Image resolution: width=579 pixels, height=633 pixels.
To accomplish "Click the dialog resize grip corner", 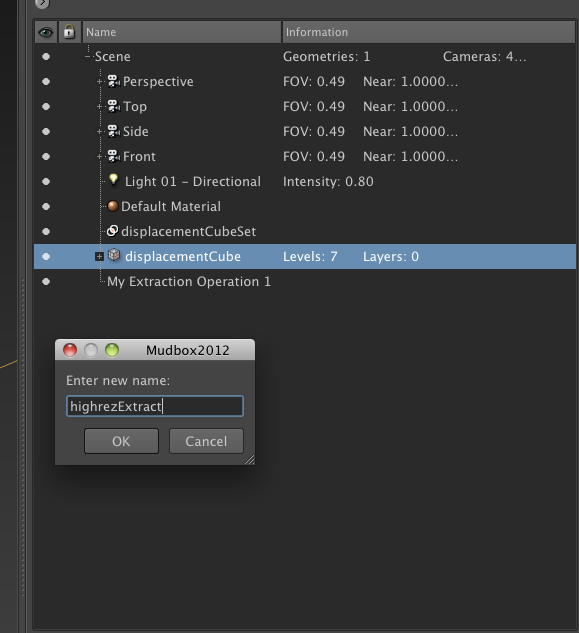I will pyautogui.click(x=250, y=460).
